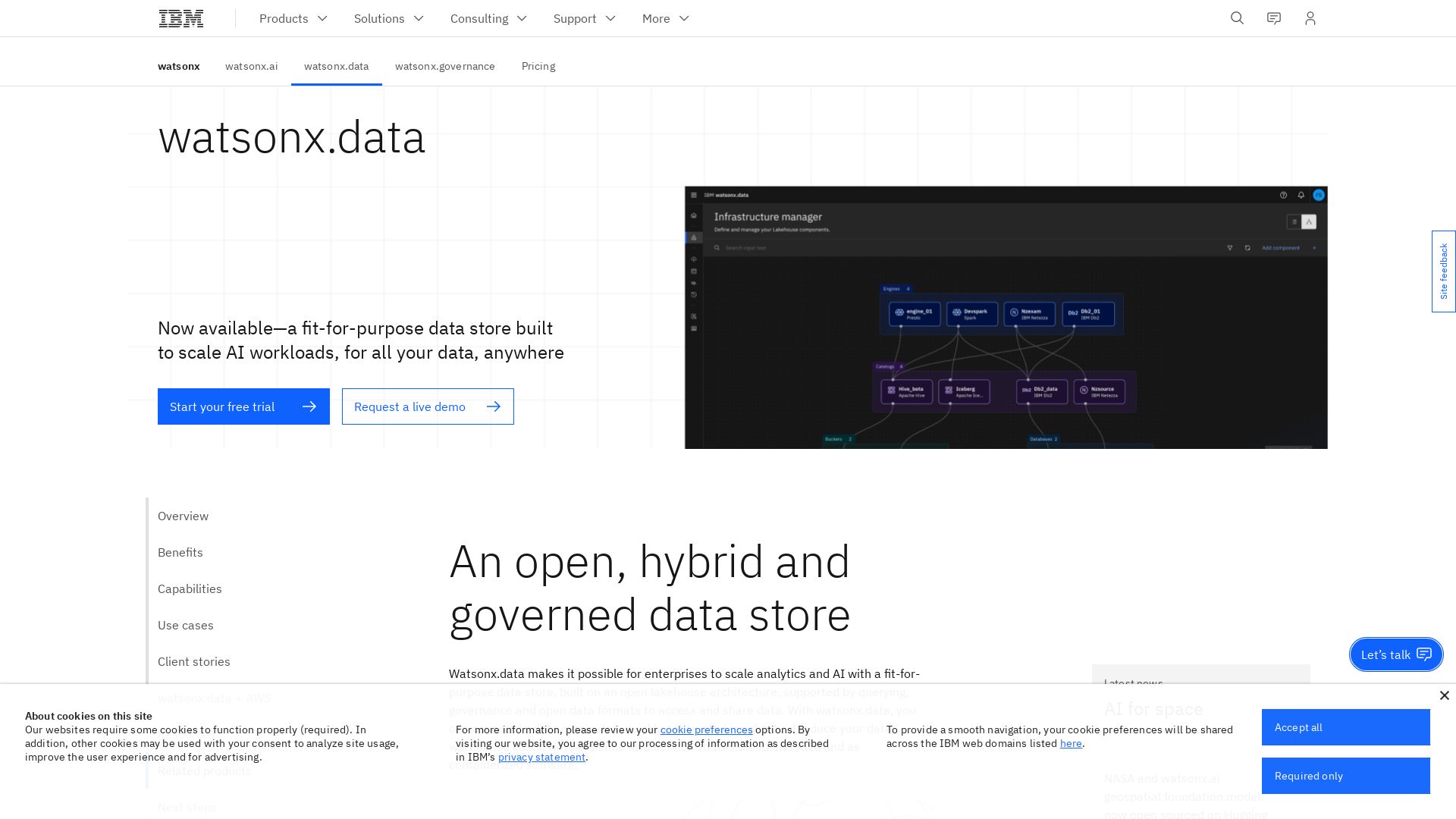Open the Site feedback panel
The image size is (1456, 819).
point(1443,271)
